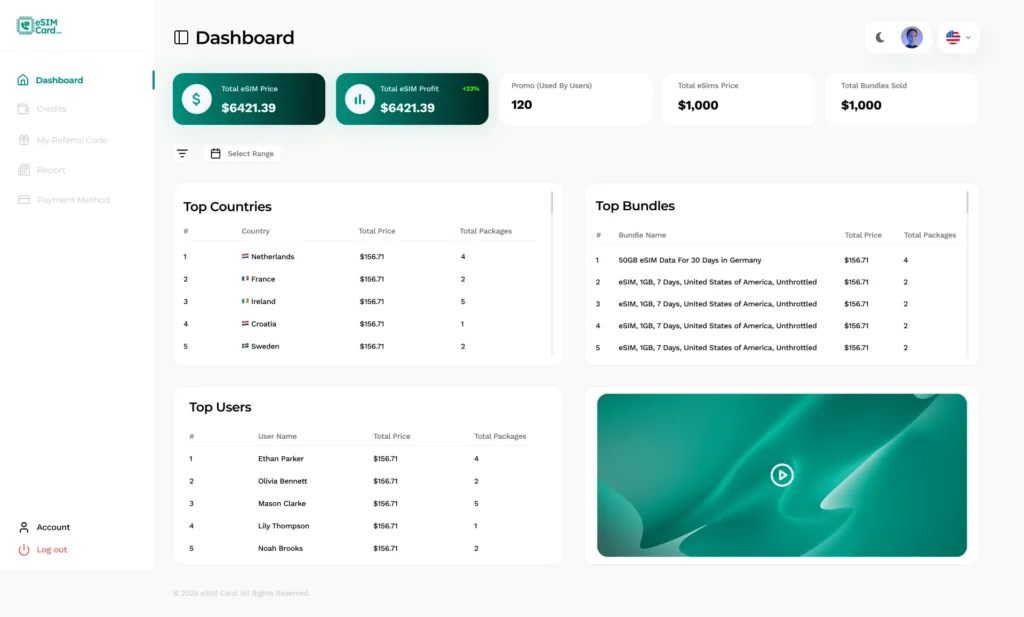Click the Top Bundles scrollbar

pyautogui.click(x=967, y=203)
